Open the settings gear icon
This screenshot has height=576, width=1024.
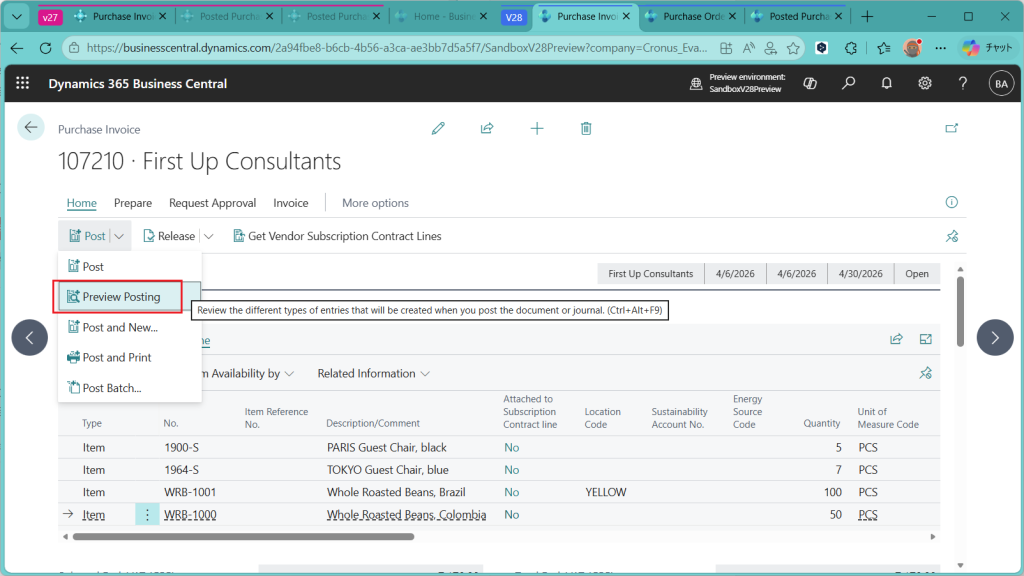tap(925, 84)
